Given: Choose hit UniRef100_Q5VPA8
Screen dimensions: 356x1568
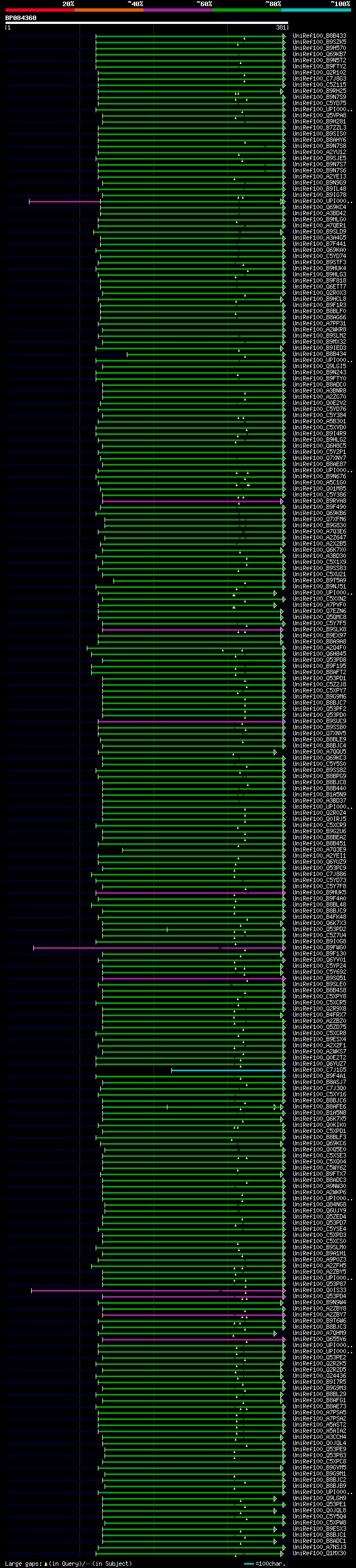Looking at the screenshot, I should pyautogui.click(x=319, y=116).
